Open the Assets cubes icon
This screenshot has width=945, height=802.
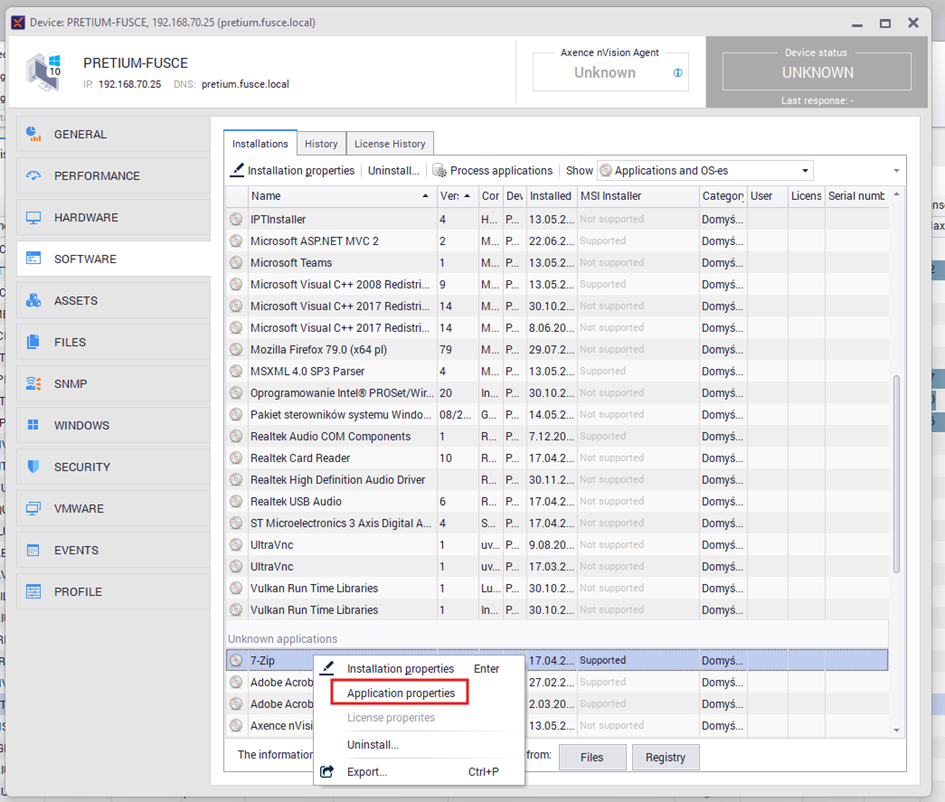(34, 301)
